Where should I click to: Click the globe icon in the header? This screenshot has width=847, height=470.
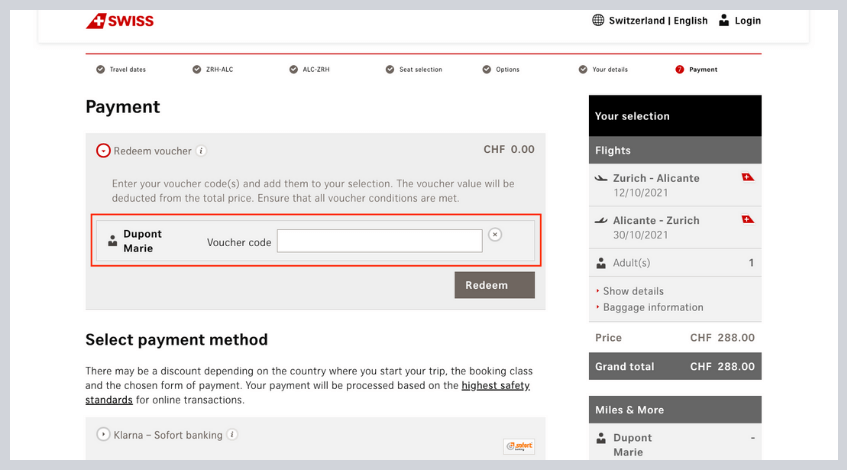[x=598, y=21]
